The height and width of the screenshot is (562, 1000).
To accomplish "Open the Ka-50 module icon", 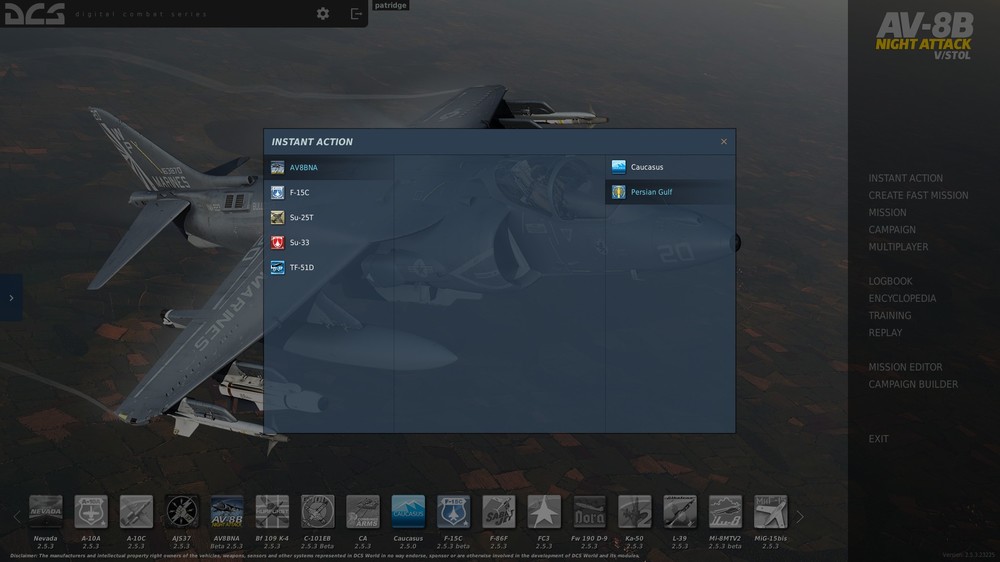I will pyautogui.click(x=635, y=512).
